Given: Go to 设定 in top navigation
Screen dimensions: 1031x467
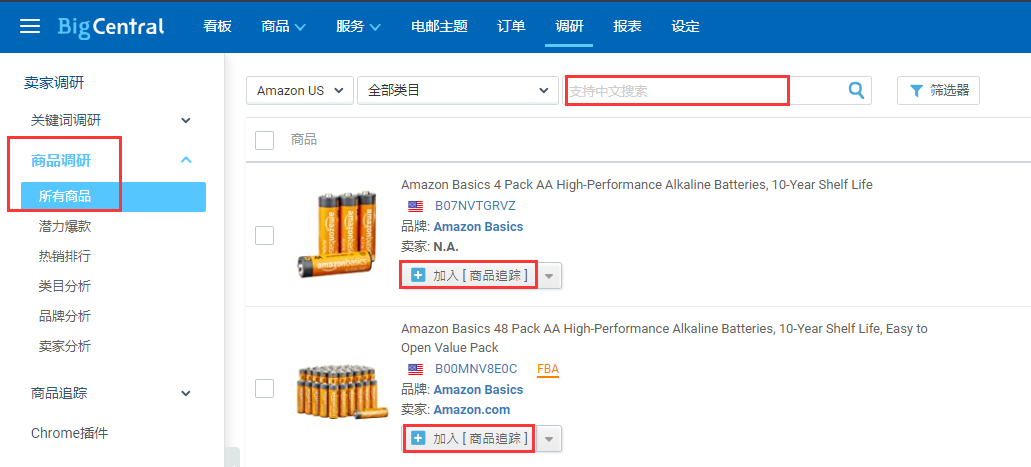Looking at the screenshot, I should pyautogui.click(x=685, y=26).
